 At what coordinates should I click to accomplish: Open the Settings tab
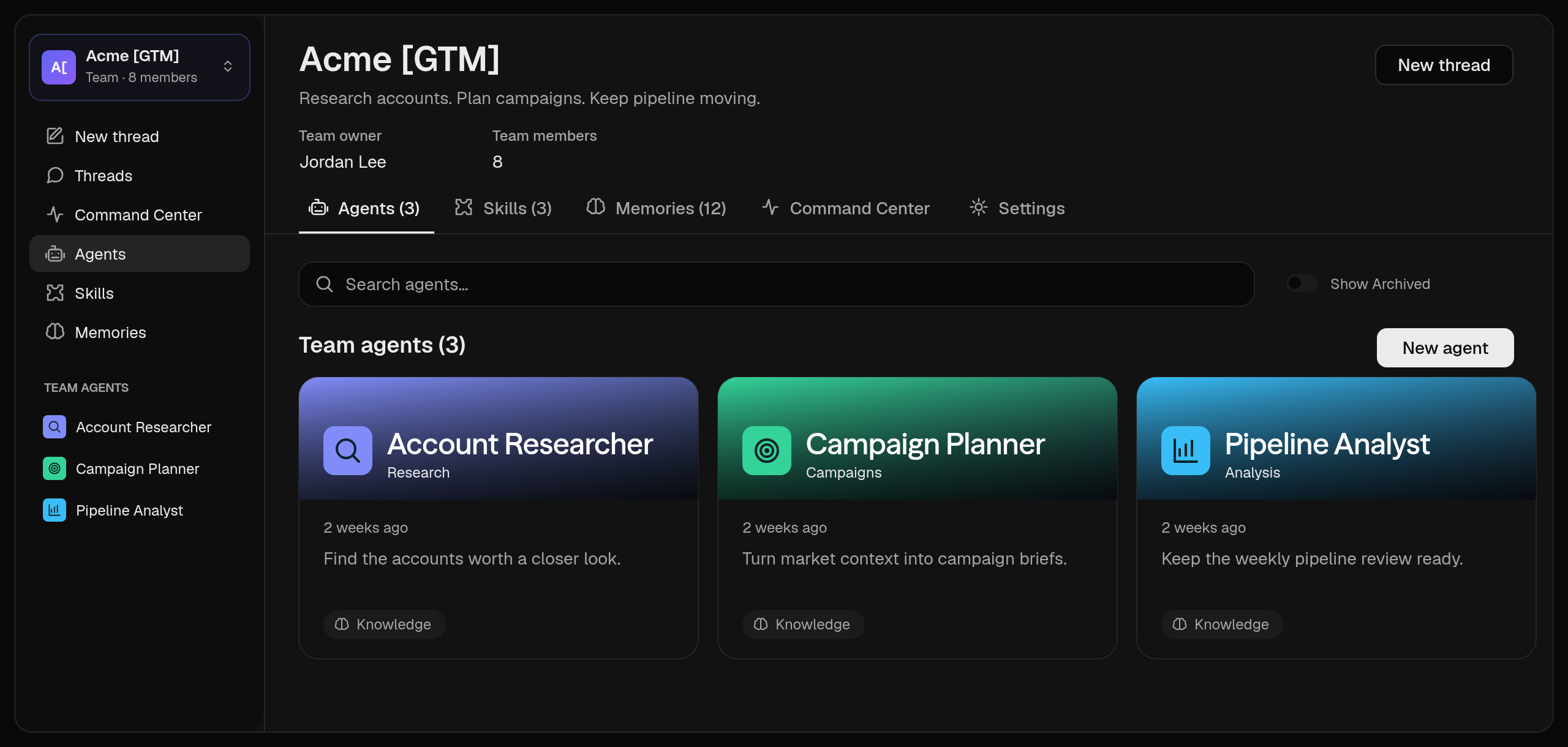coord(1017,208)
